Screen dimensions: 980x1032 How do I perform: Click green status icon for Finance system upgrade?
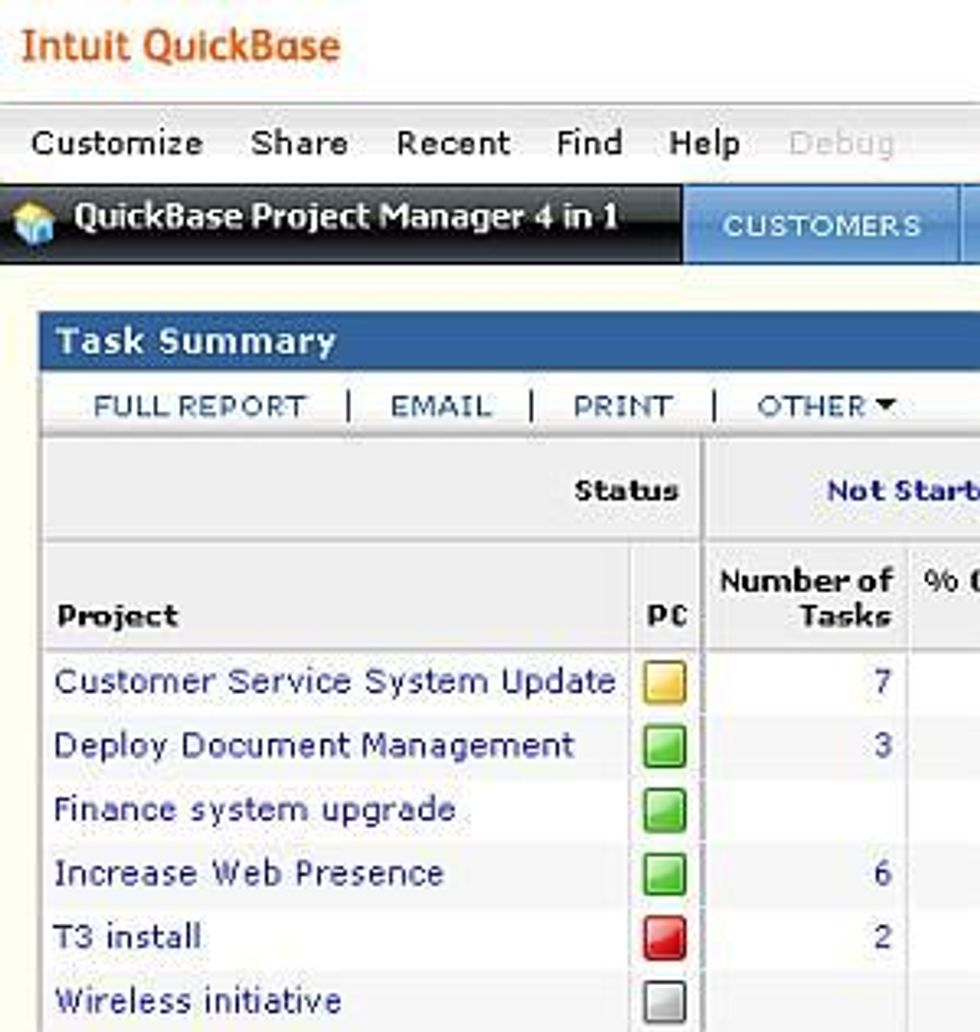click(x=665, y=810)
